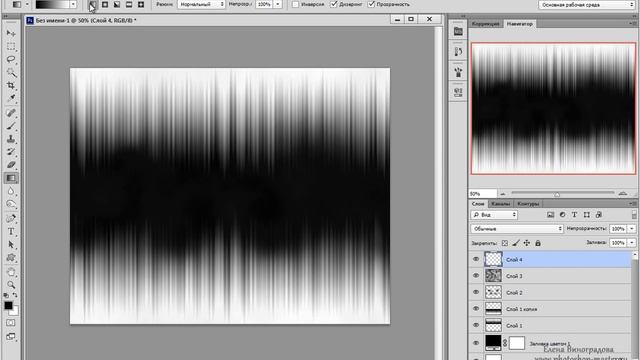Select the Clone Stamp tool
Image resolution: width=640 pixels, height=360 pixels.
(x=11, y=139)
